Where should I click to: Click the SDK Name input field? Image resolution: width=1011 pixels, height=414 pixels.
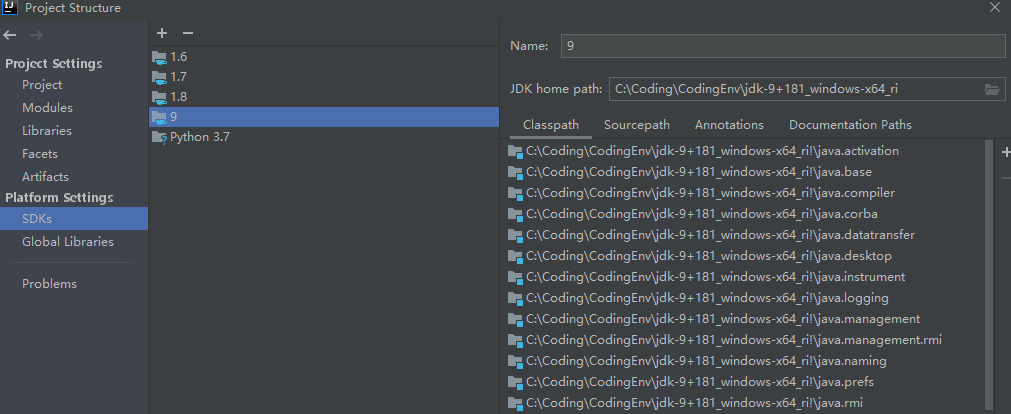pos(783,46)
